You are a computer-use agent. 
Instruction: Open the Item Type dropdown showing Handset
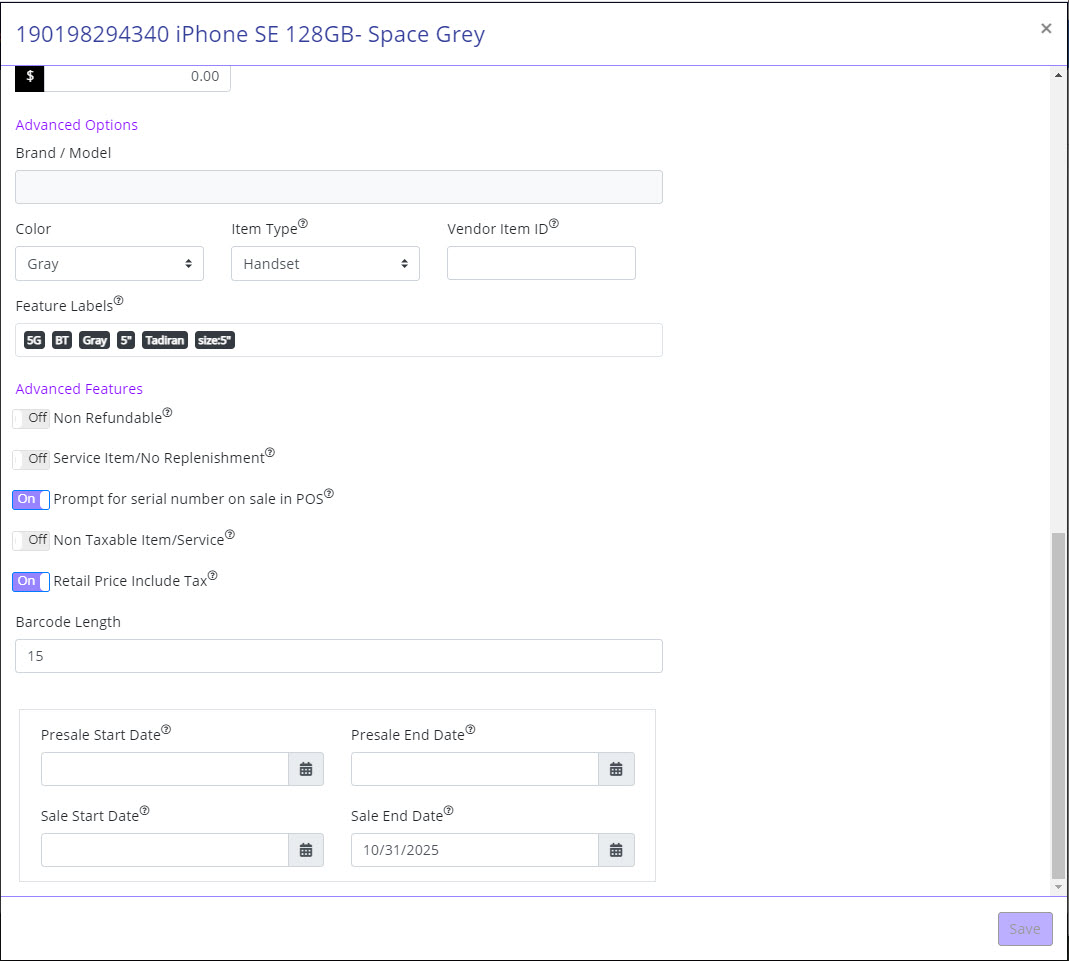325,264
